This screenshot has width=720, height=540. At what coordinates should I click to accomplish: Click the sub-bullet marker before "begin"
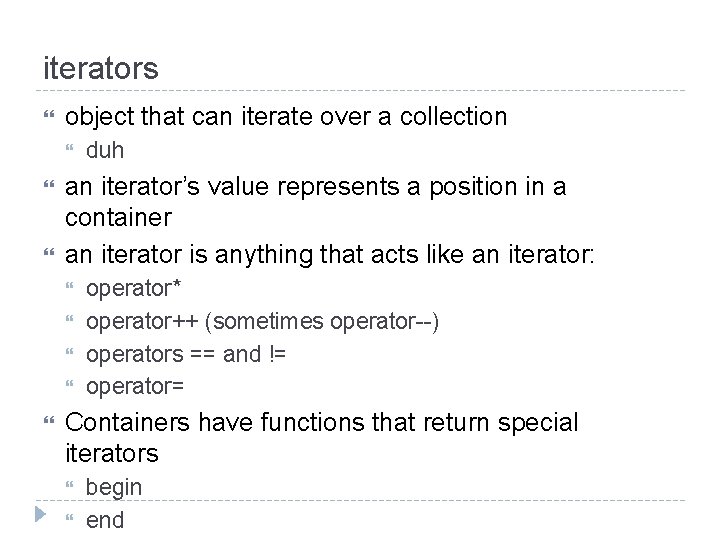point(70,488)
